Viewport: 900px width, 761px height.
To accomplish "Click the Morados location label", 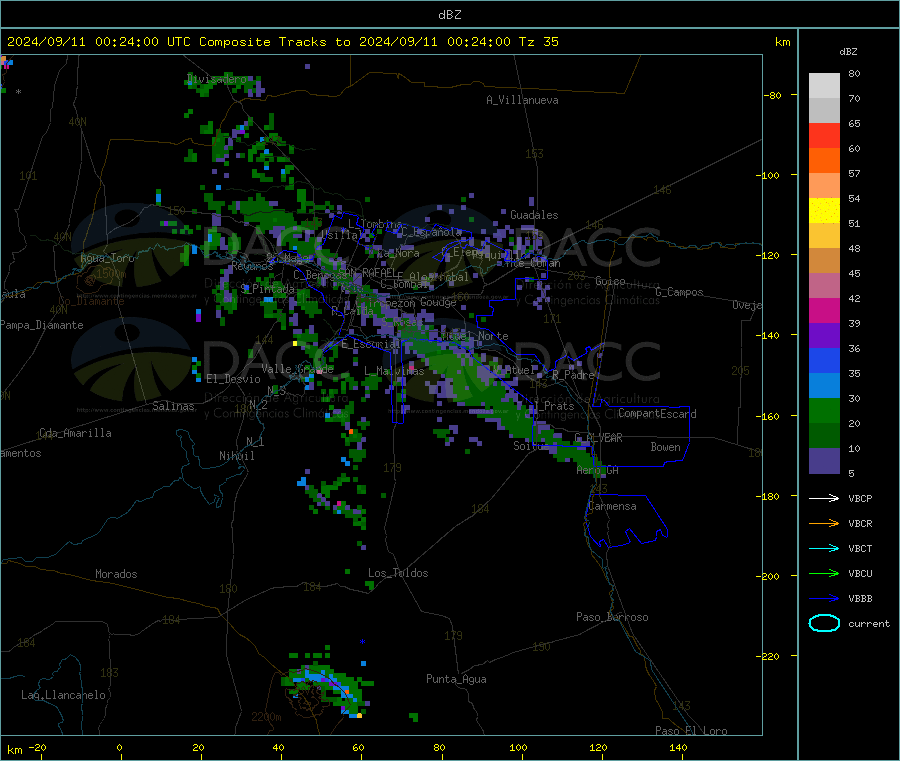I will click(116, 574).
